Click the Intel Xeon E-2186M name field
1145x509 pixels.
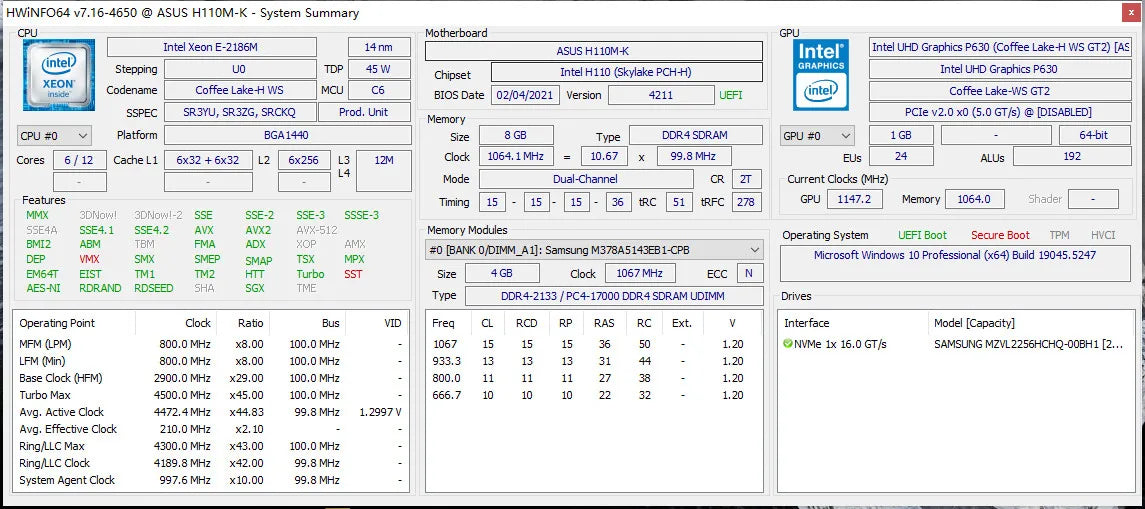tap(212, 47)
